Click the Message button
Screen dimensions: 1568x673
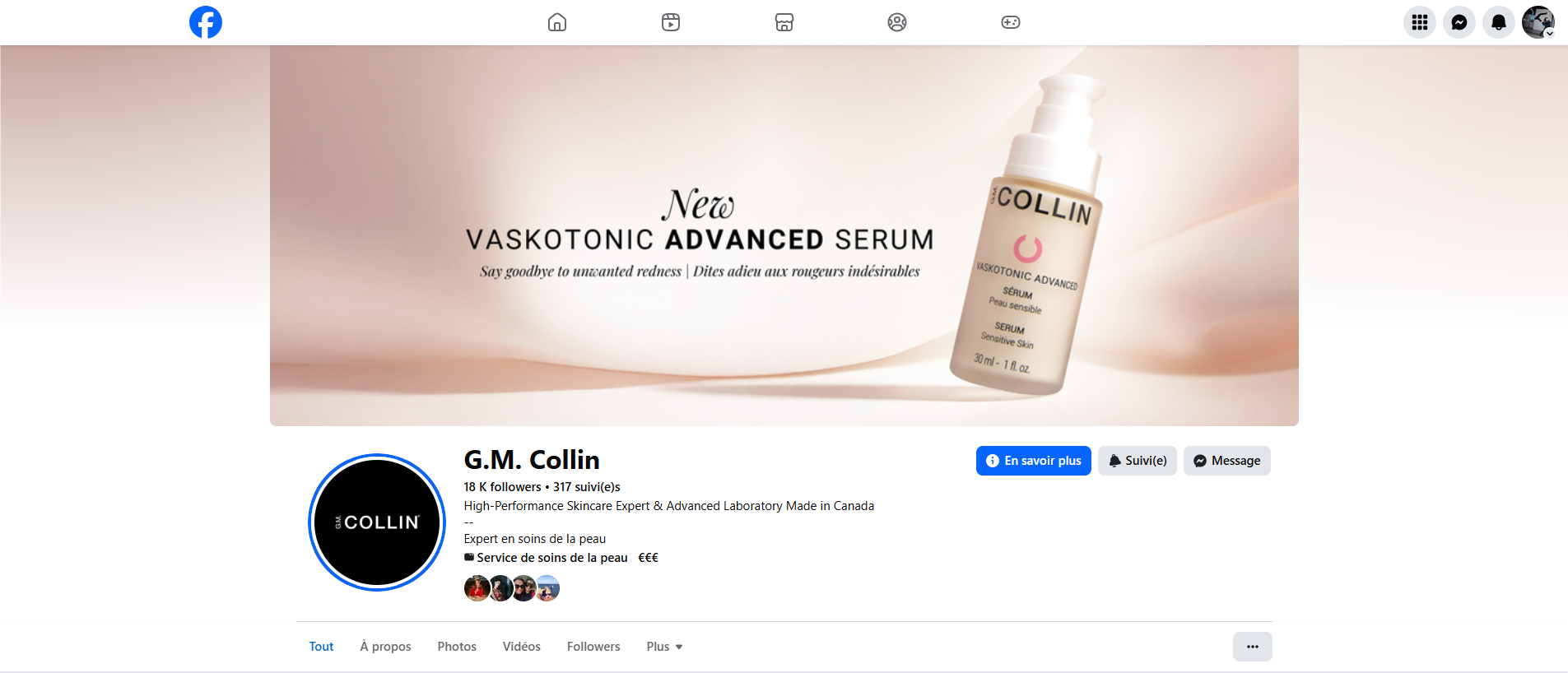[1227, 461]
